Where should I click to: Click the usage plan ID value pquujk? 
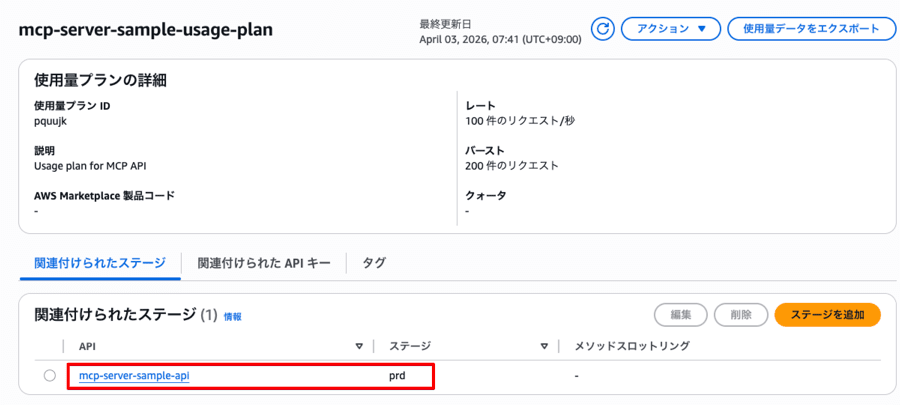pos(49,120)
